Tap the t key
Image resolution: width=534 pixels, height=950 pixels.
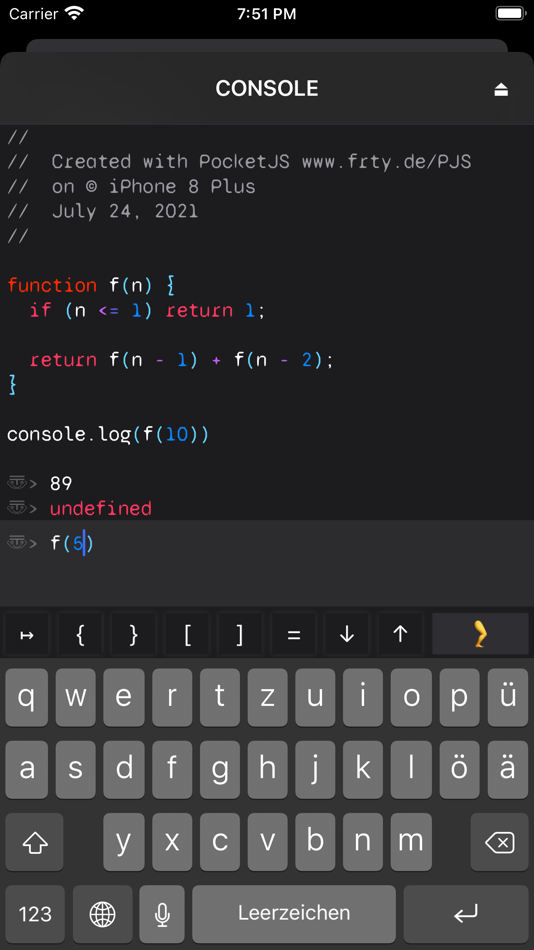click(219, 698)
